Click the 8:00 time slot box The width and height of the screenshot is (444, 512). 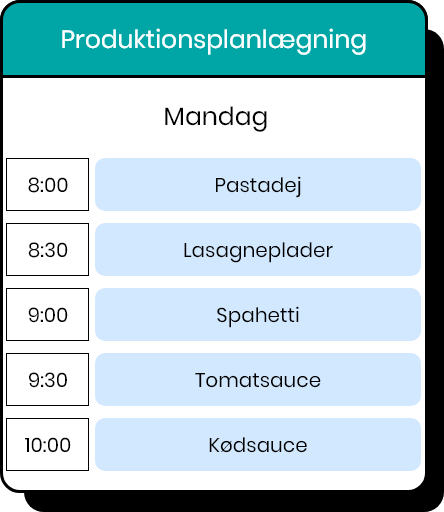(x=48, y=184)
